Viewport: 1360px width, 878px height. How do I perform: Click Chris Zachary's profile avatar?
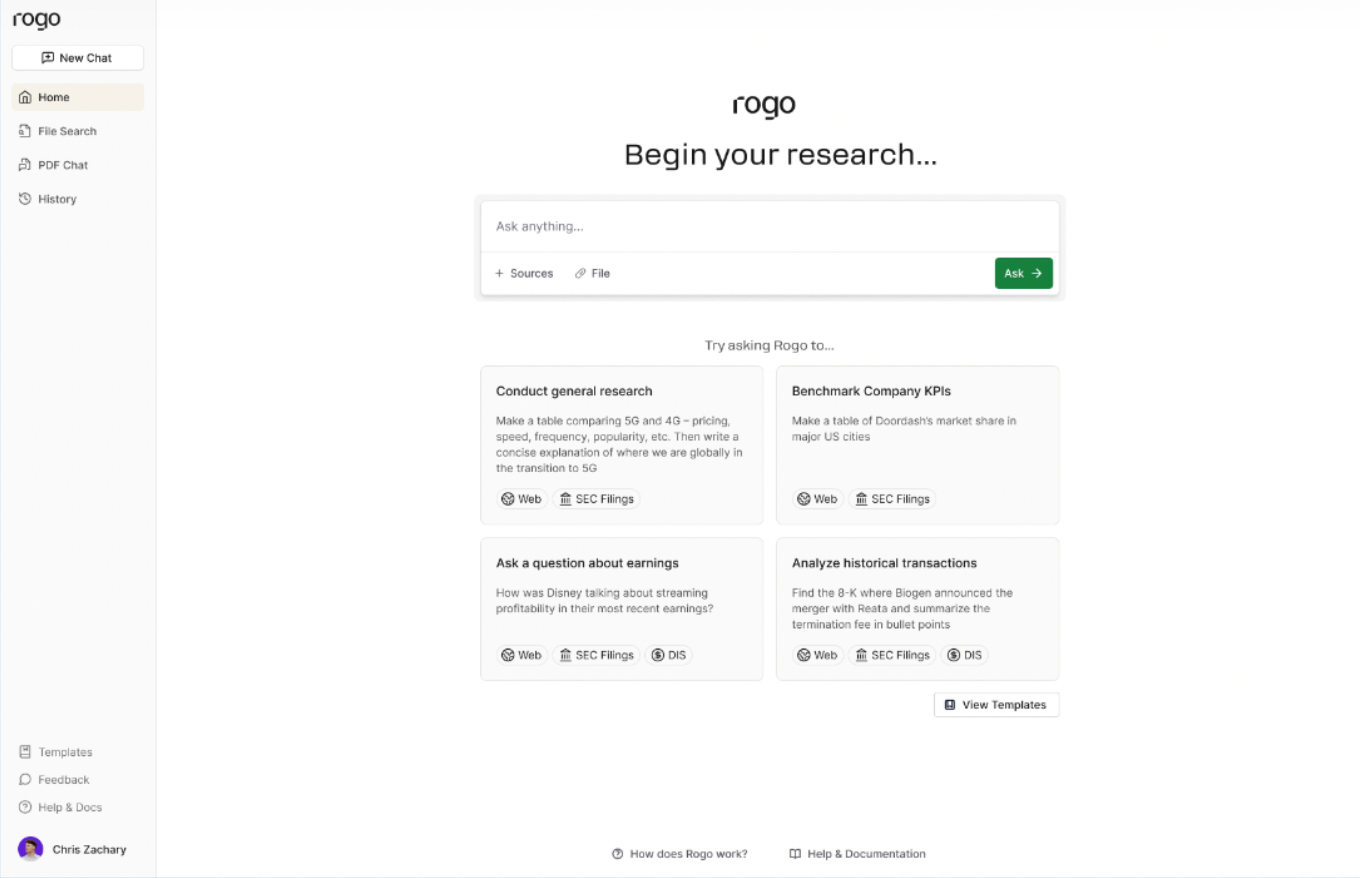tap(31, 849)
